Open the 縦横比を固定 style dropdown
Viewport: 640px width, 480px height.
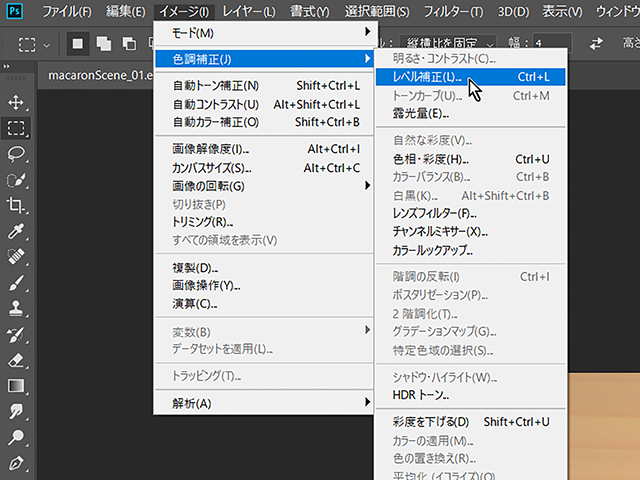(448, 43)
